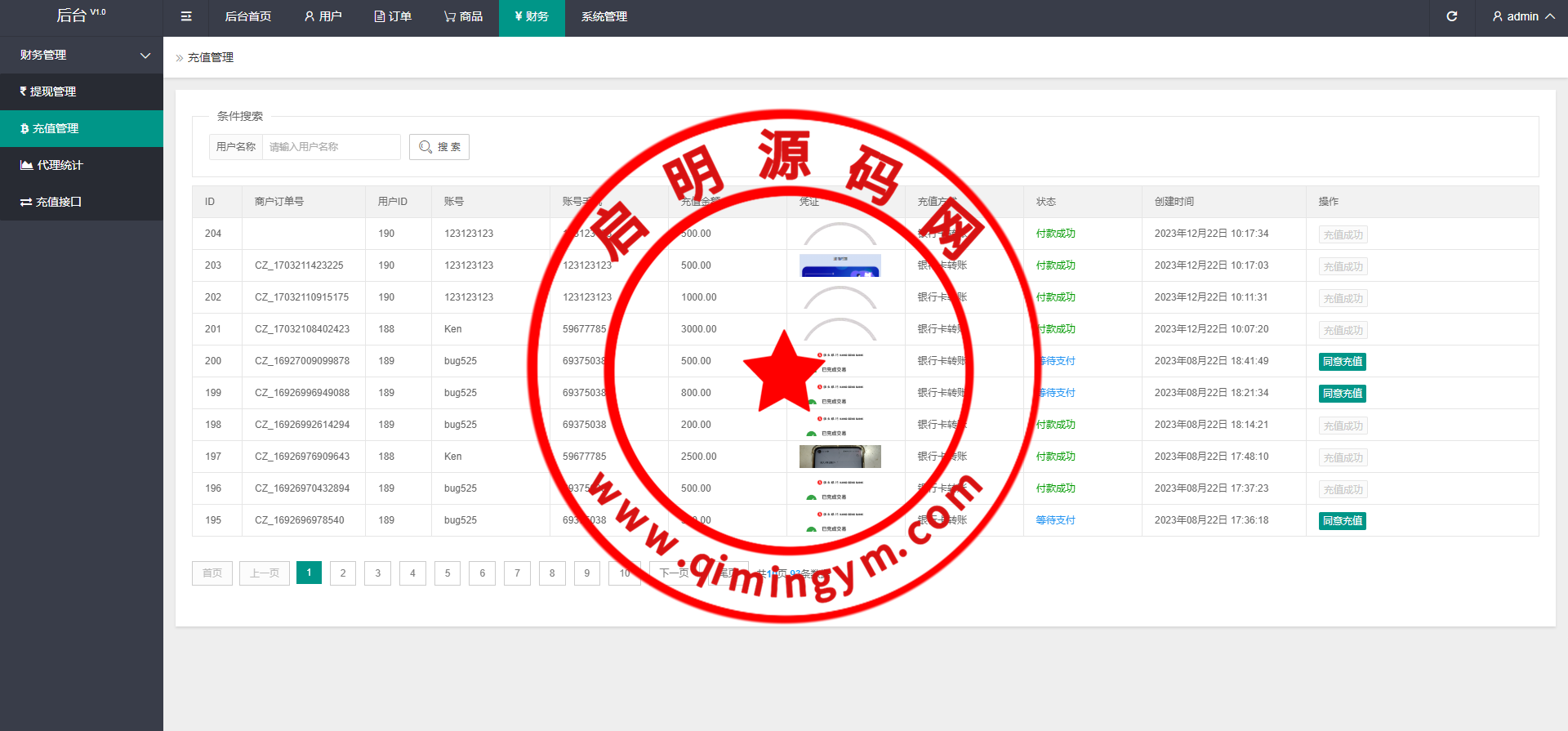Go to page 5 in pagination
Screen dimensions: 1568x731
(x=448, y=573)
